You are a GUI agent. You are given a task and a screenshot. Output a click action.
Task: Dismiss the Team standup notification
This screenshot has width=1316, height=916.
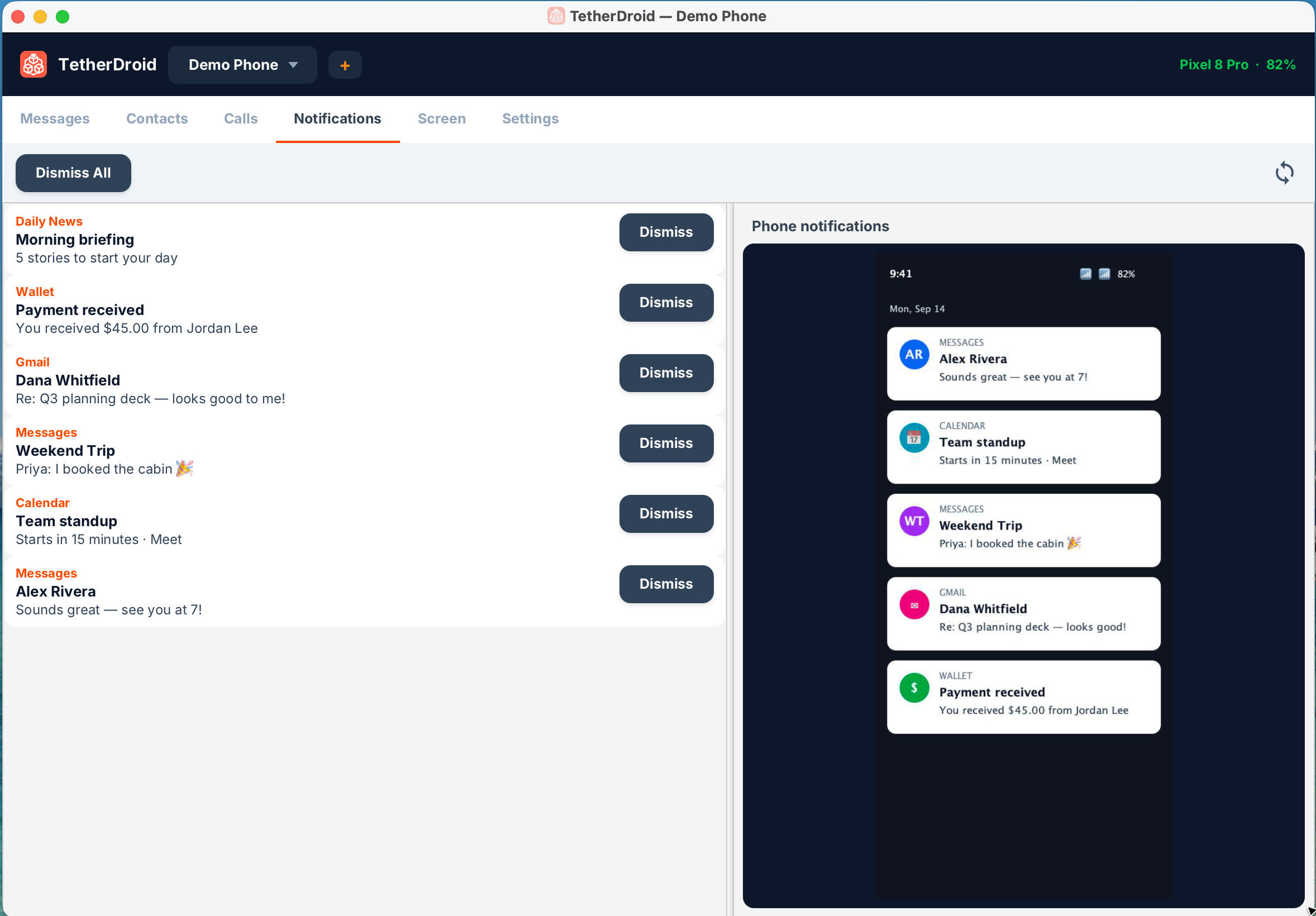click(x=666, y=514)
